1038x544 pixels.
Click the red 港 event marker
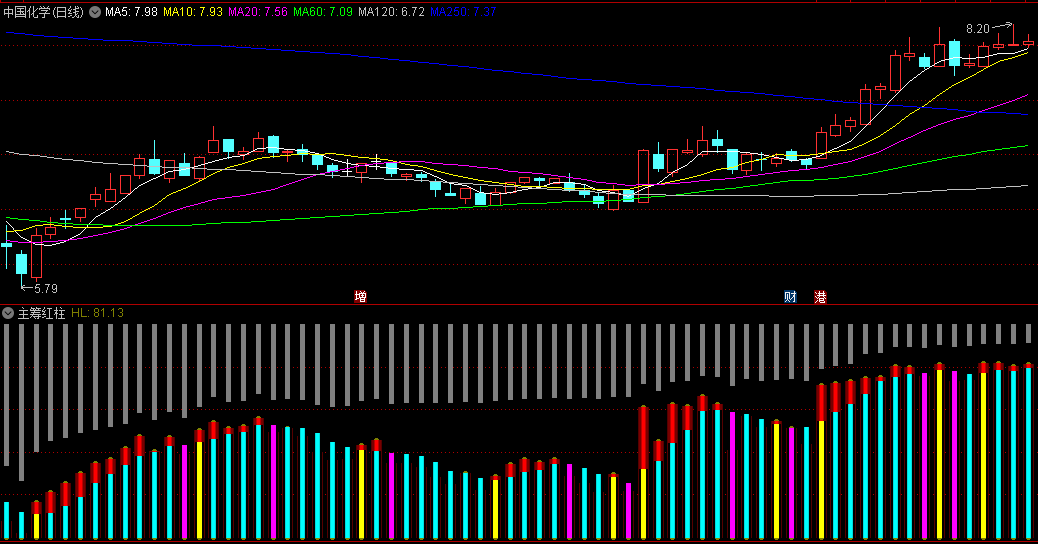coord(821,296)
